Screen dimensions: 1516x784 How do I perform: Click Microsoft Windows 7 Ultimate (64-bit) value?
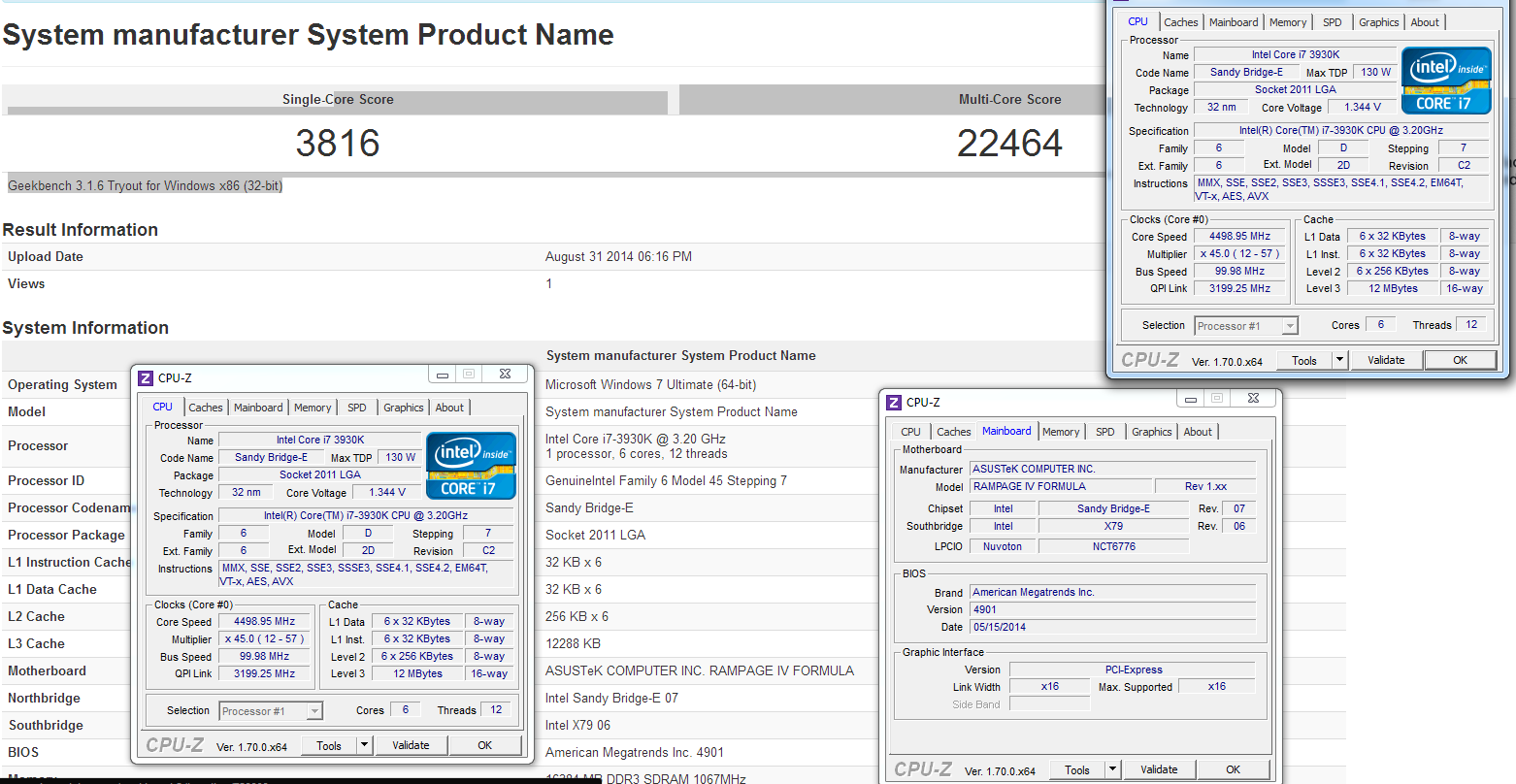tap(650, 385)
